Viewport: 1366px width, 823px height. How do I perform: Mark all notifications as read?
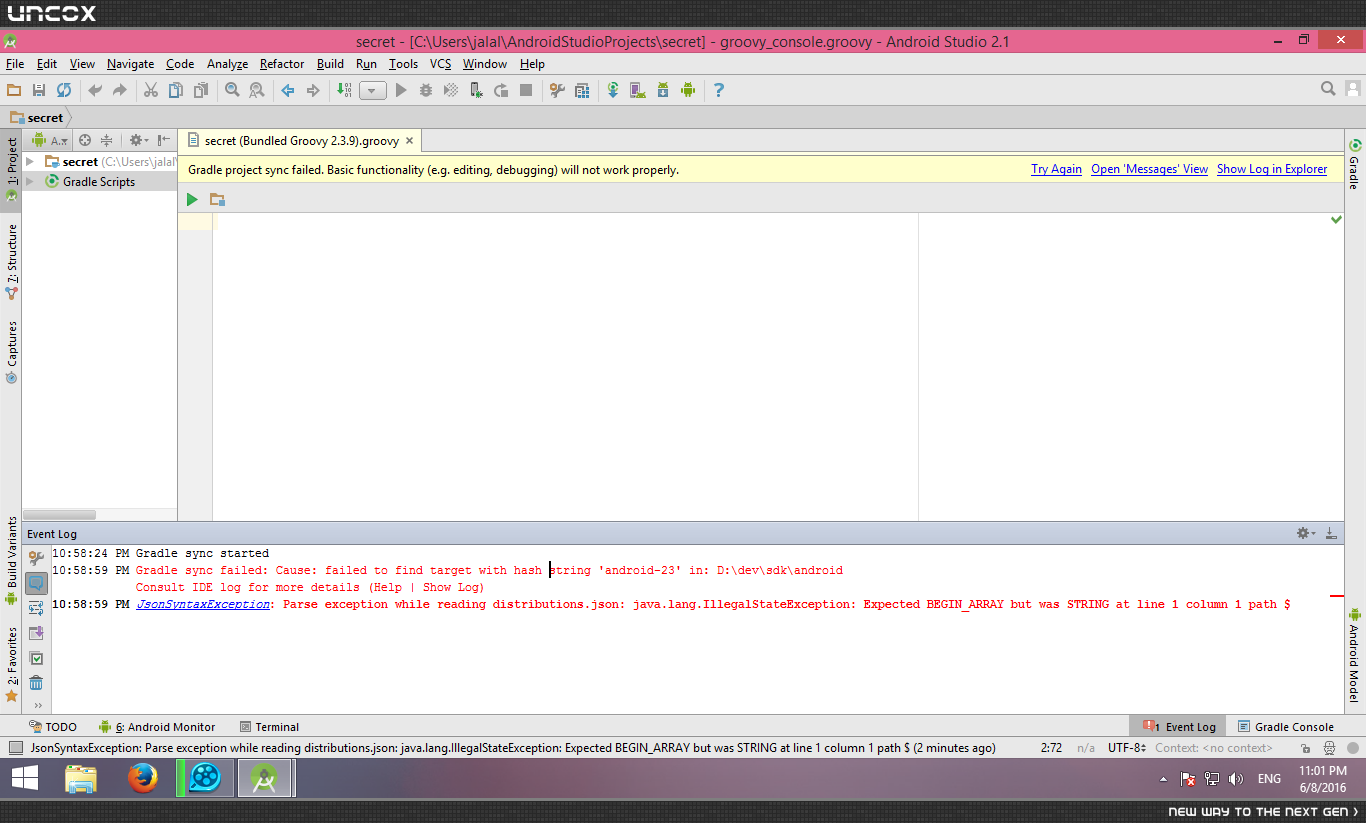point(36,659)
